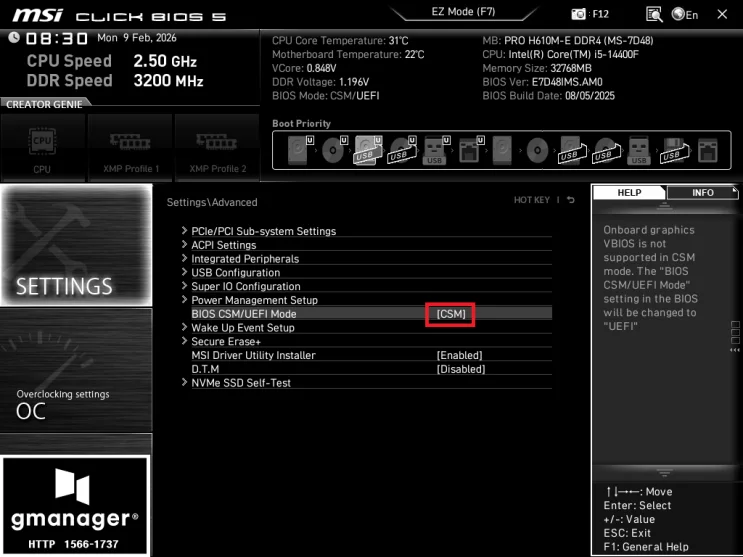
Task: Enable XMP Profile 2
Action: click(217, 147)
